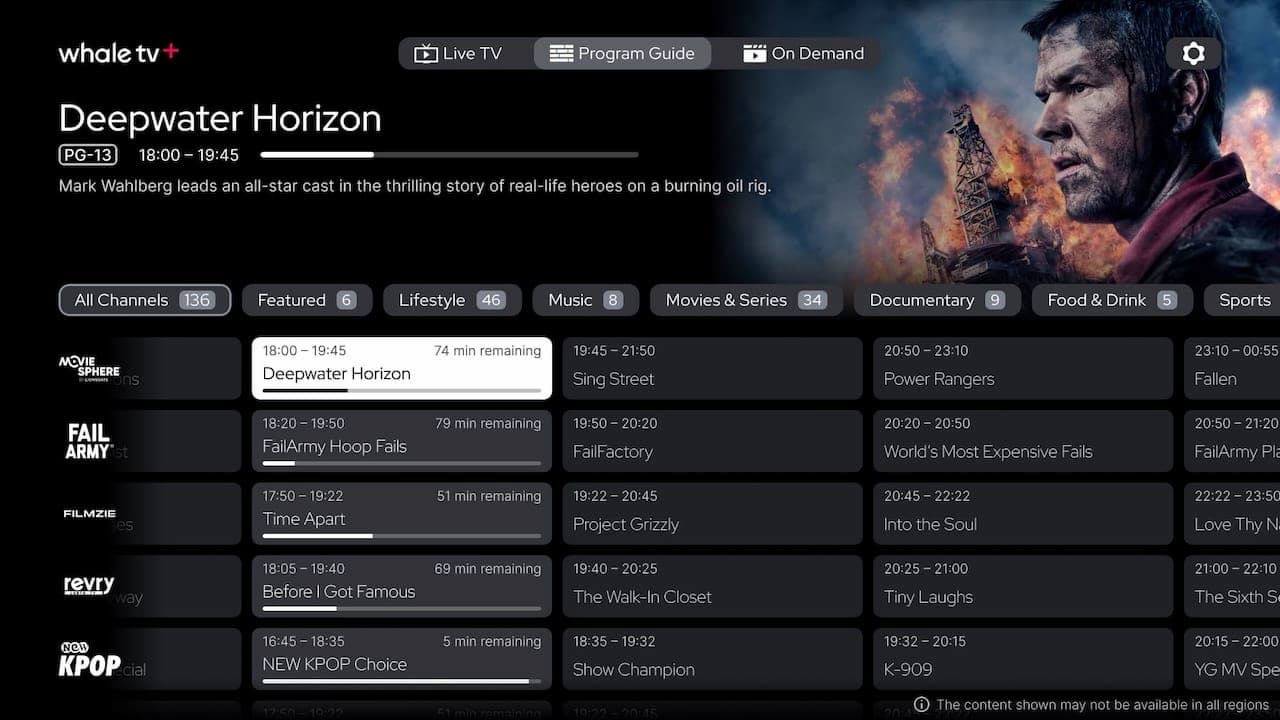This screenshot has width=1280, height=720.
Task: Switch to Live TV tab
Action: coord(458,54)
